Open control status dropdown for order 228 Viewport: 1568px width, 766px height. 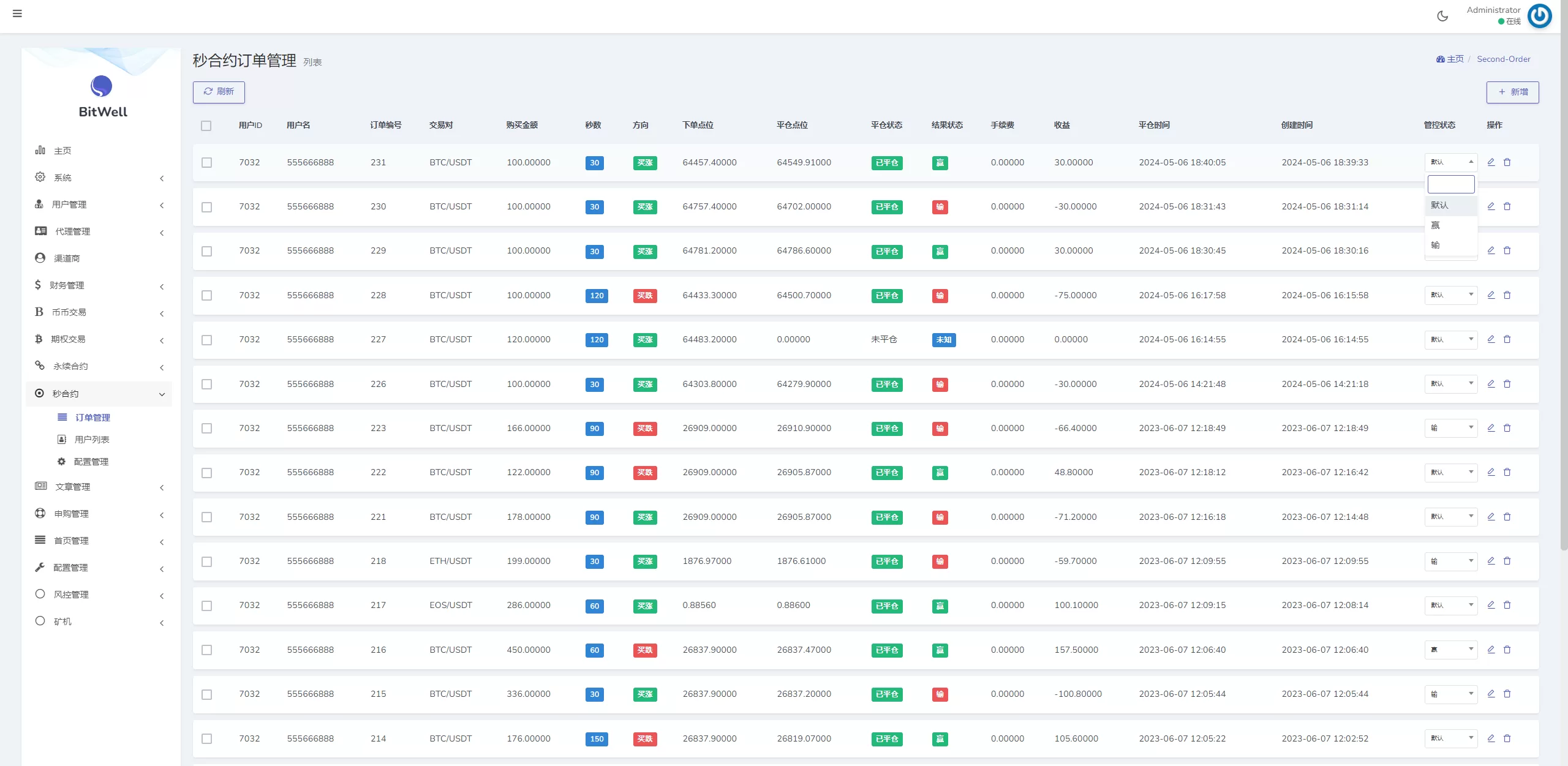pyautogui.click(x=1450, y=295)
